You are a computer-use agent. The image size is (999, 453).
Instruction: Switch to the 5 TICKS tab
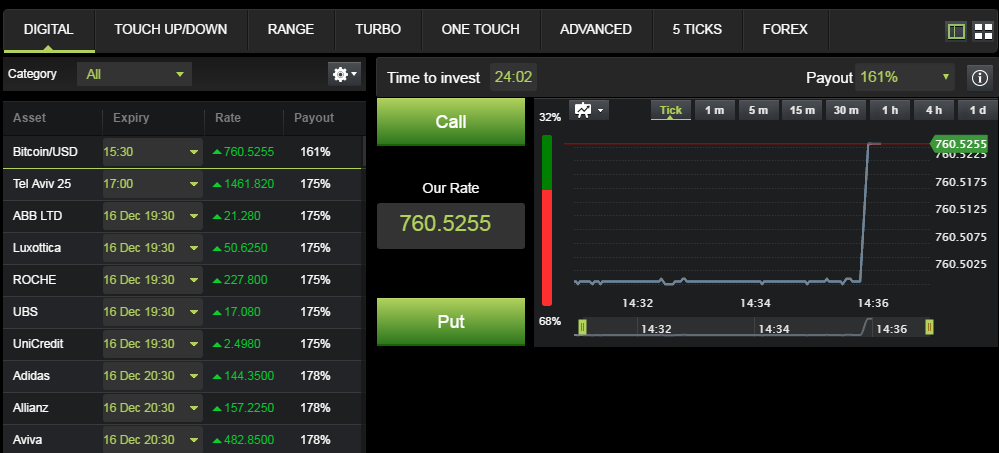pyautogui.click(x=697, y=29)
